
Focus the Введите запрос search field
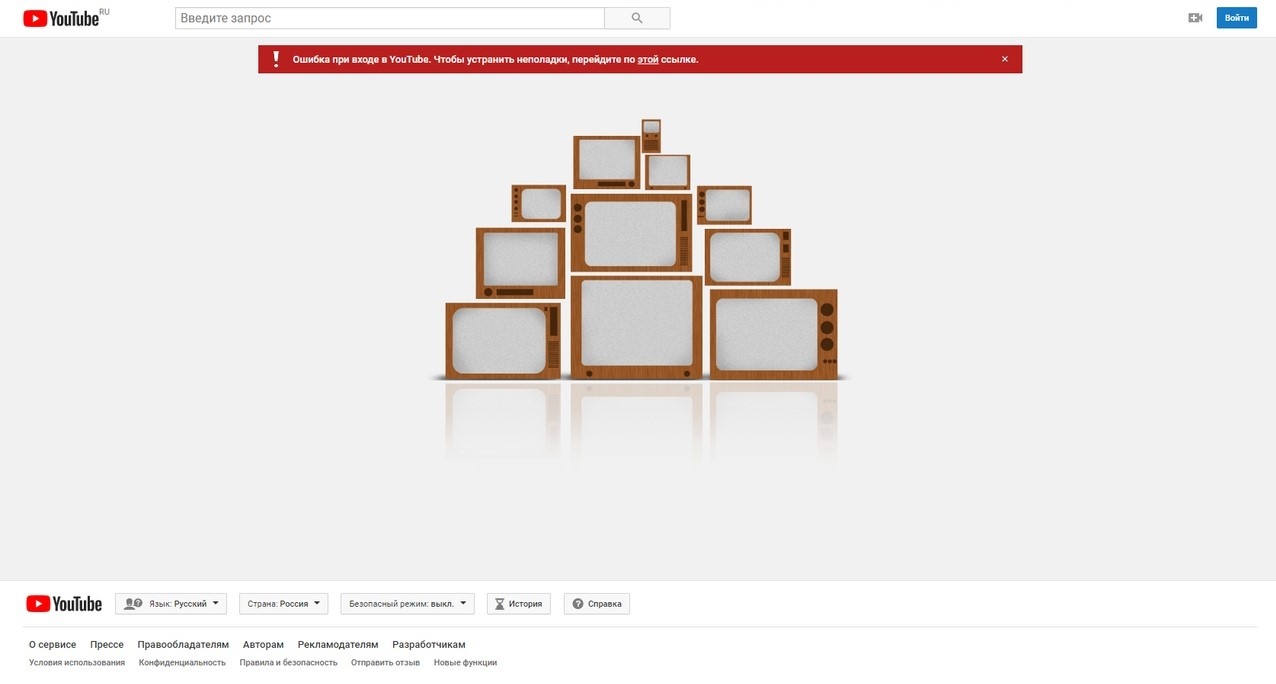[389, 18]
